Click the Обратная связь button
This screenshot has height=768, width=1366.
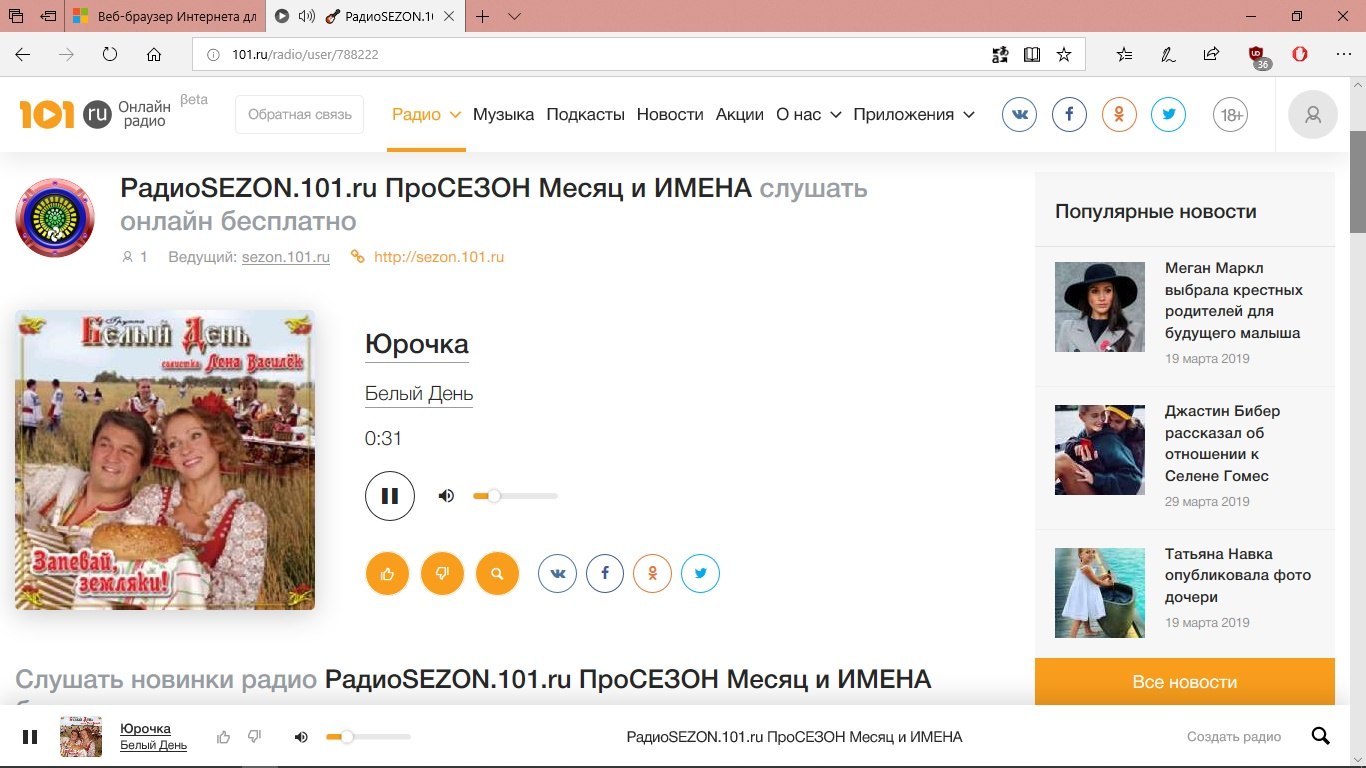coord(299,115)
